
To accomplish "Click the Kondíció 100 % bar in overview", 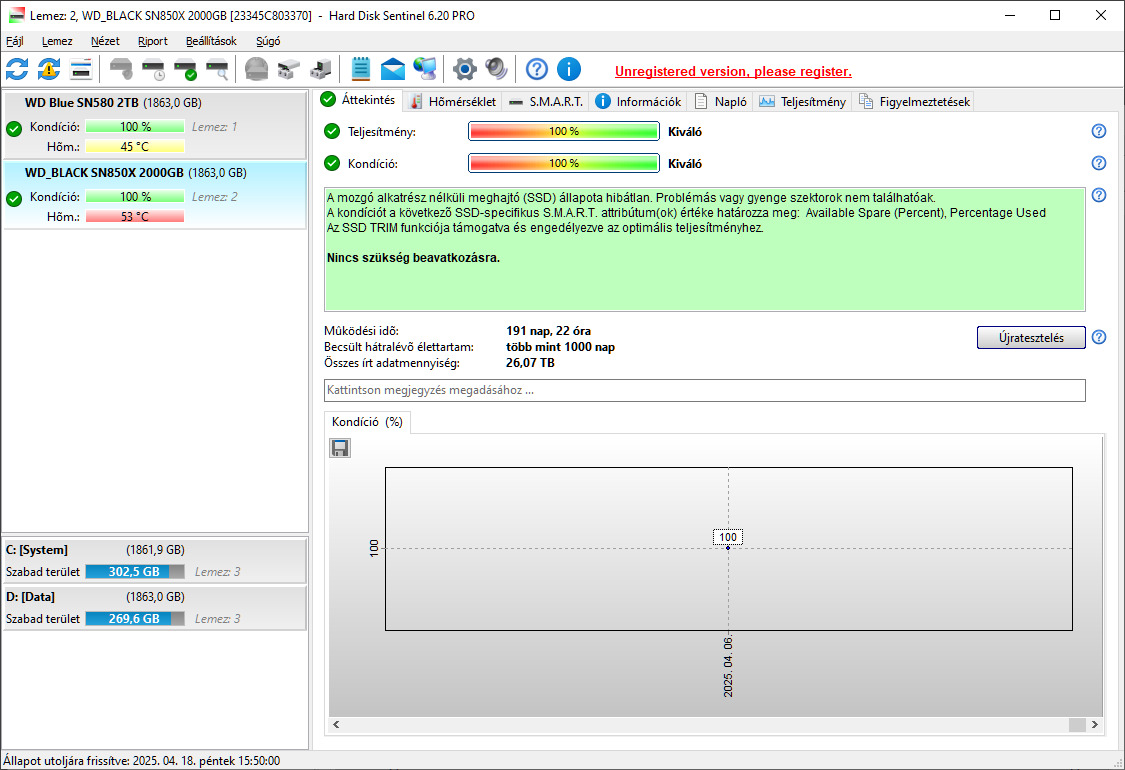I will point(563,163).
